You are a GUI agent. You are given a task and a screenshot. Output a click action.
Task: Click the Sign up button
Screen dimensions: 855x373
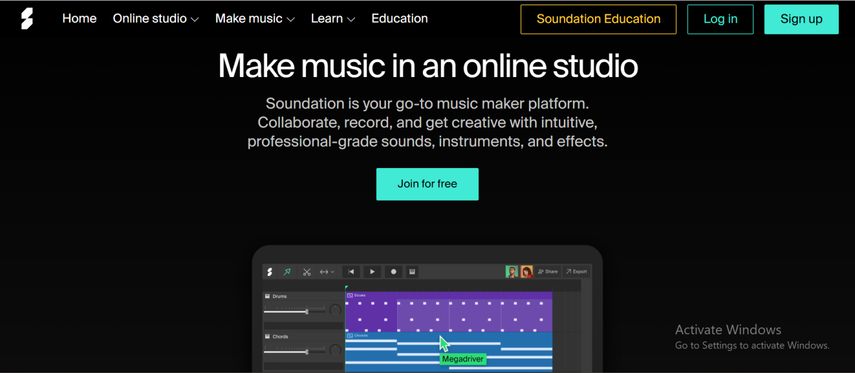click(x=801, y=19)
